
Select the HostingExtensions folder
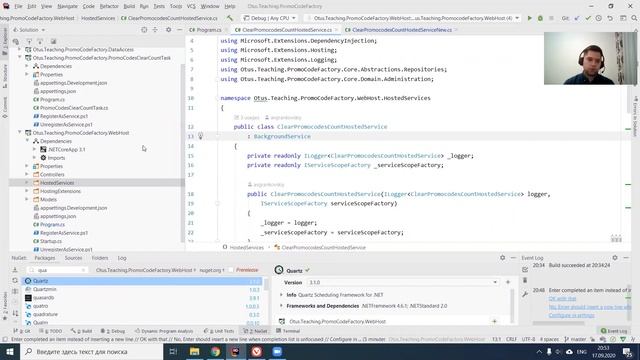point(60,191)
